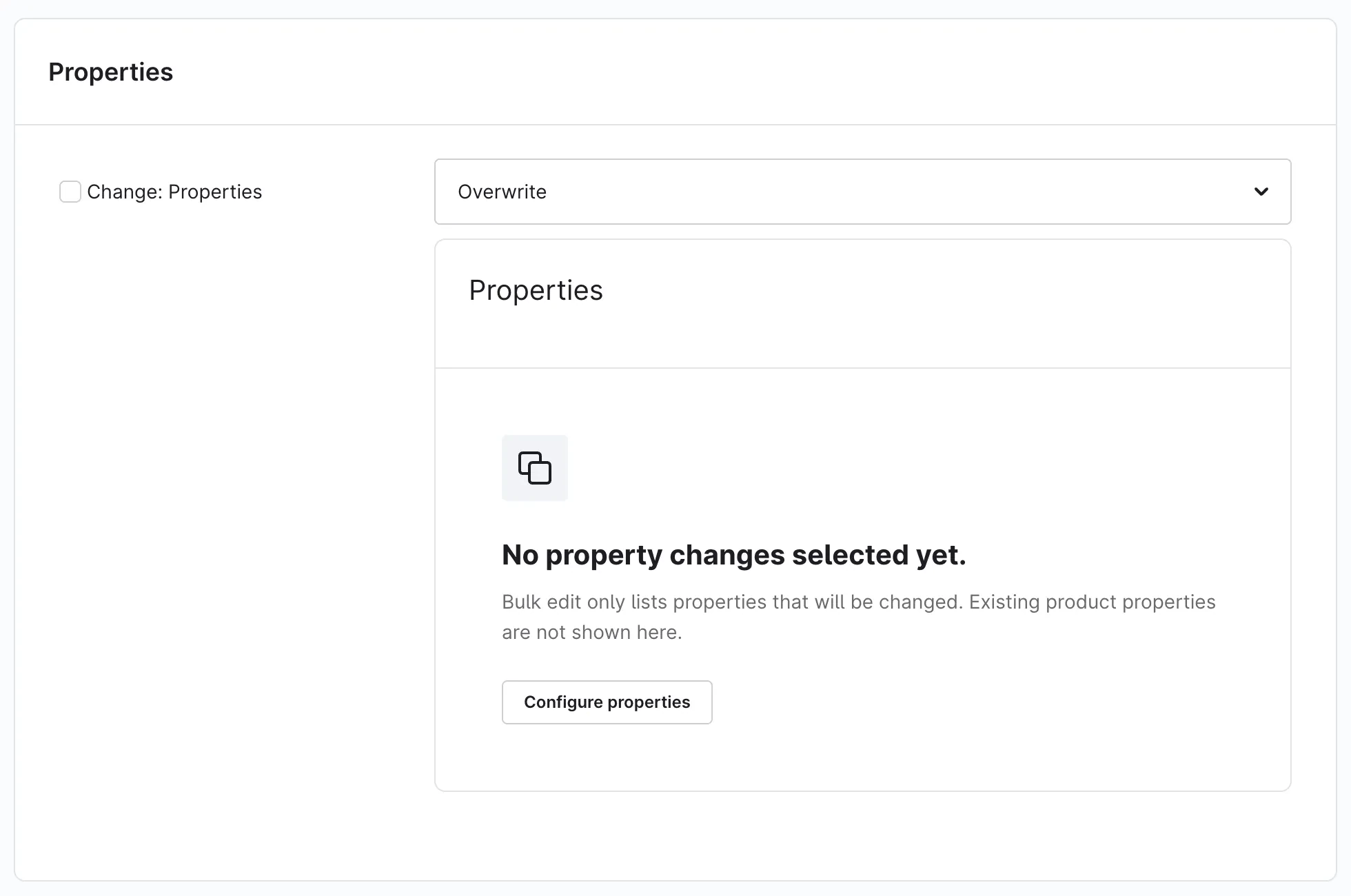
Task: Tick the box beside Change: Properties
Action: click(x=70, y=192)
